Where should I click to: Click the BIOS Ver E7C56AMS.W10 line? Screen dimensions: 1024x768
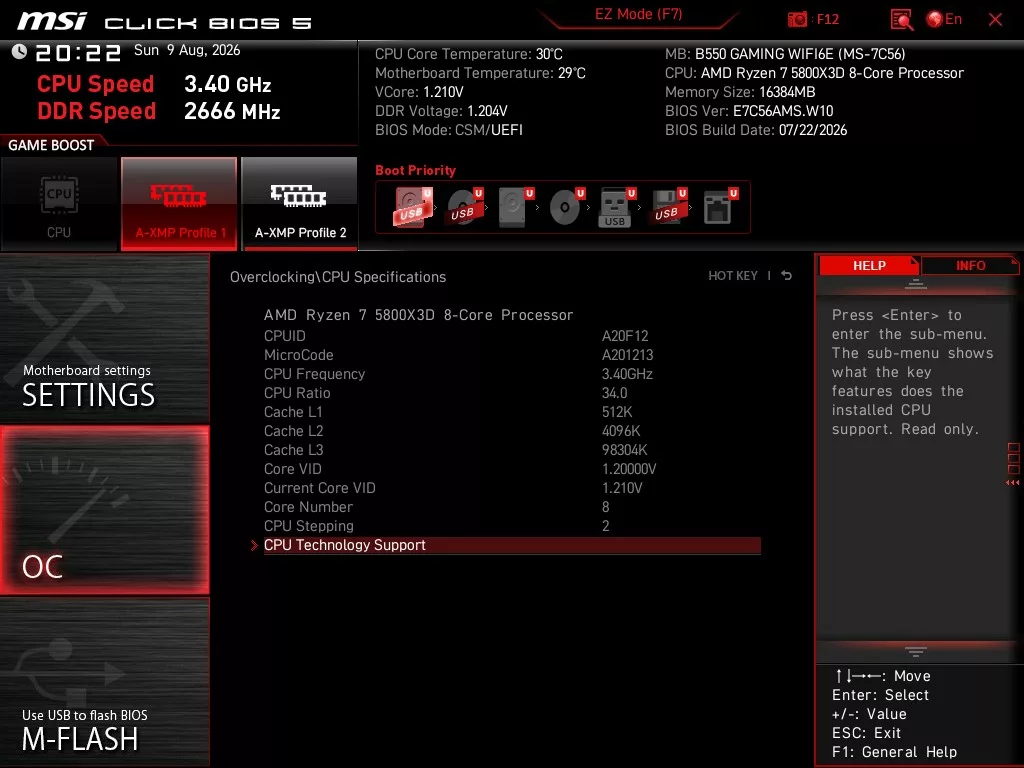click(749, 111)
